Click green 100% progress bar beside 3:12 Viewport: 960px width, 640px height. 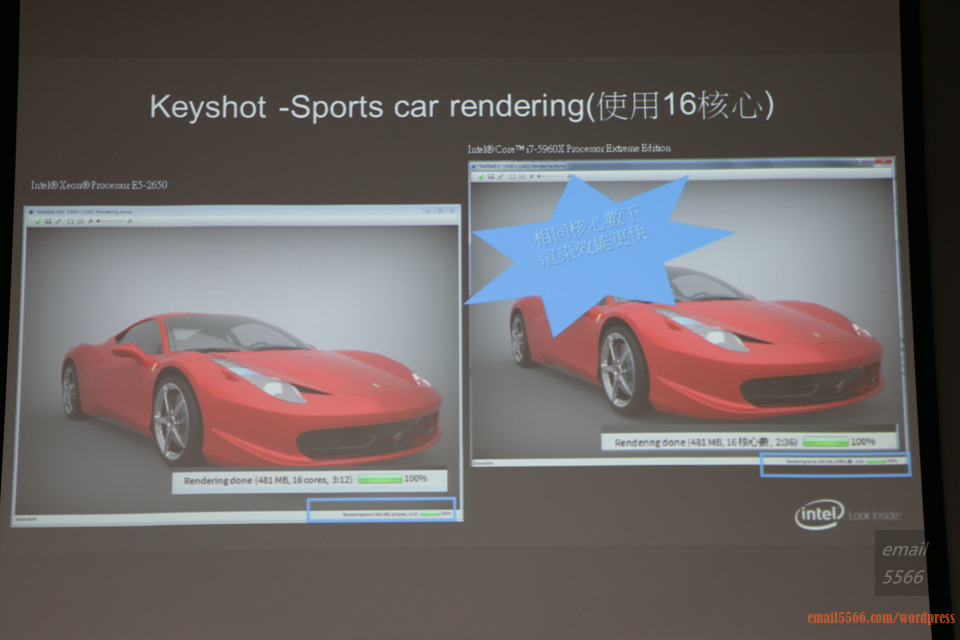point(380,479)
